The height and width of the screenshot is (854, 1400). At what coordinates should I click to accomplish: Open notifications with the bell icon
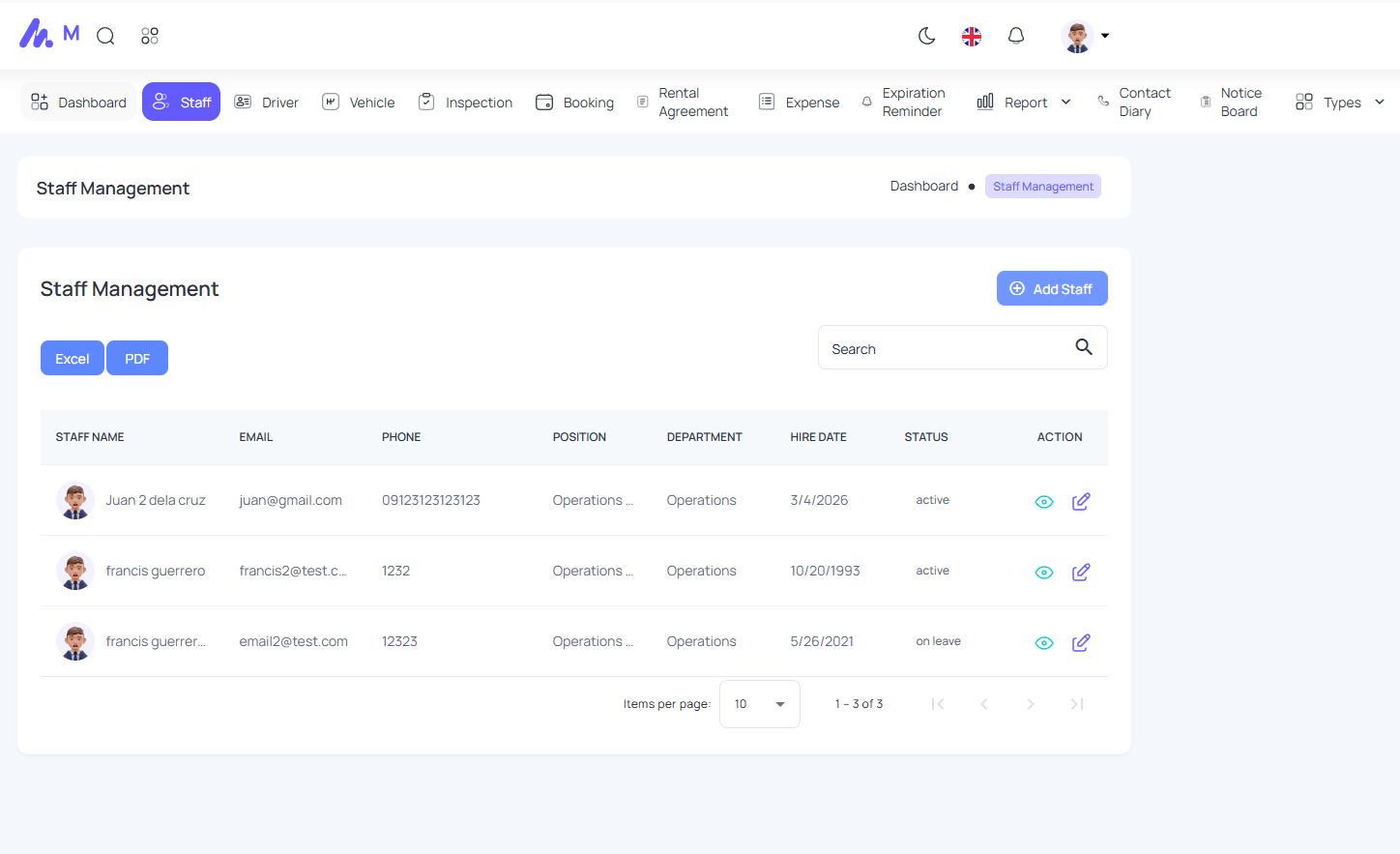coord(1016,35)
